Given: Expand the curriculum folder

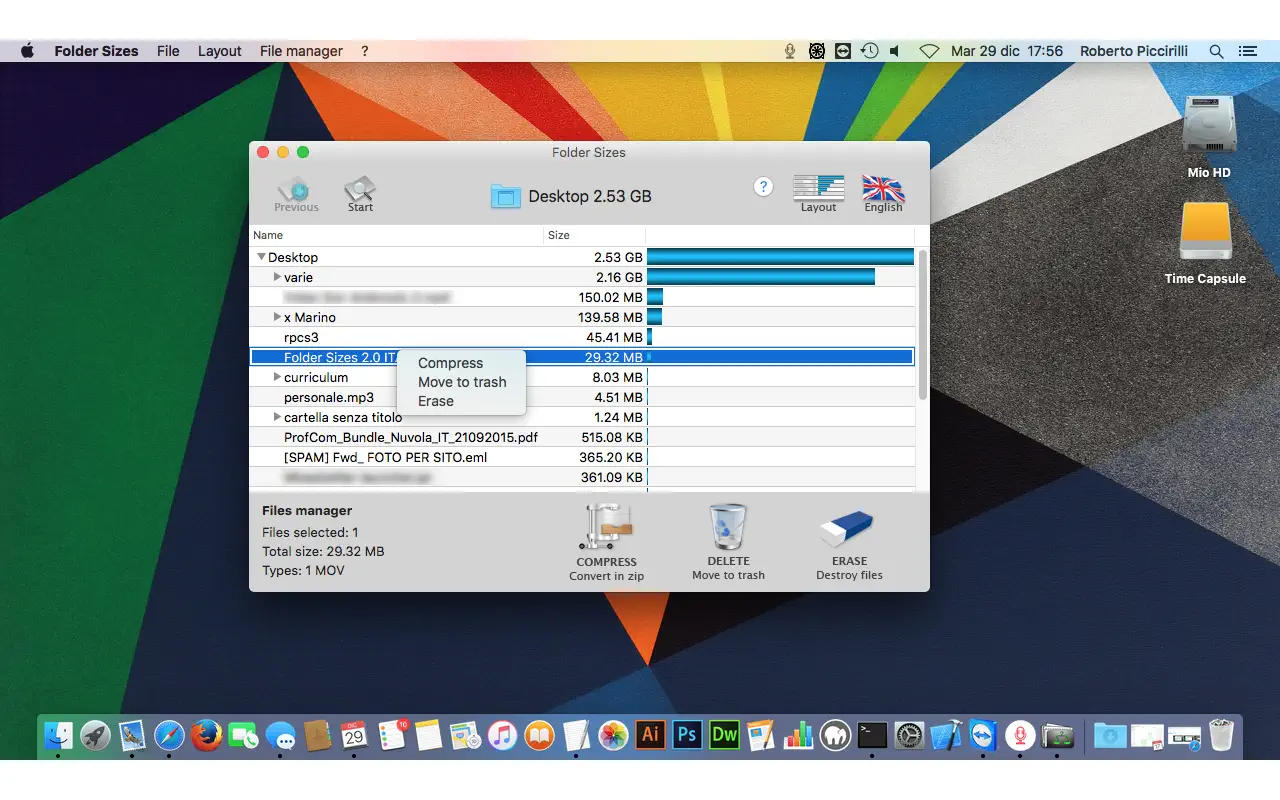Looking at the screenshot, I should 276,377.
